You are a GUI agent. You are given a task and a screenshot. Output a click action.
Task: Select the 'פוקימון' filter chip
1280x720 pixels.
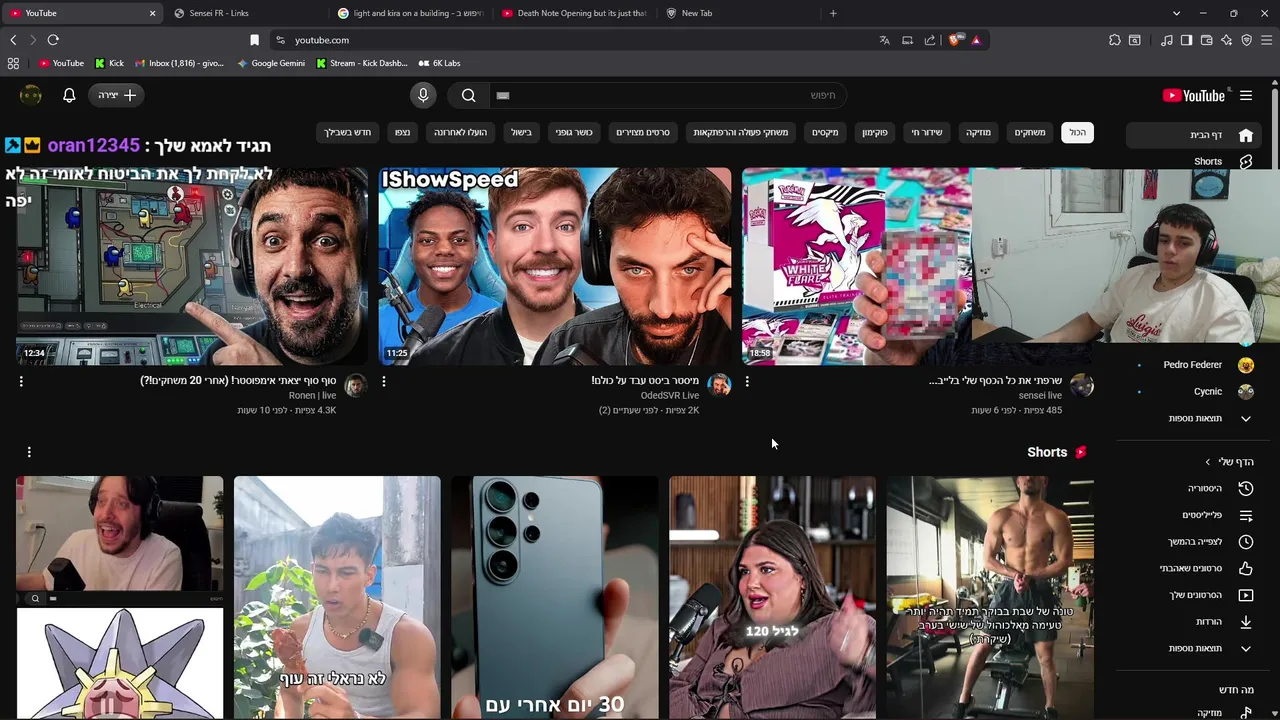click(875, 132)
